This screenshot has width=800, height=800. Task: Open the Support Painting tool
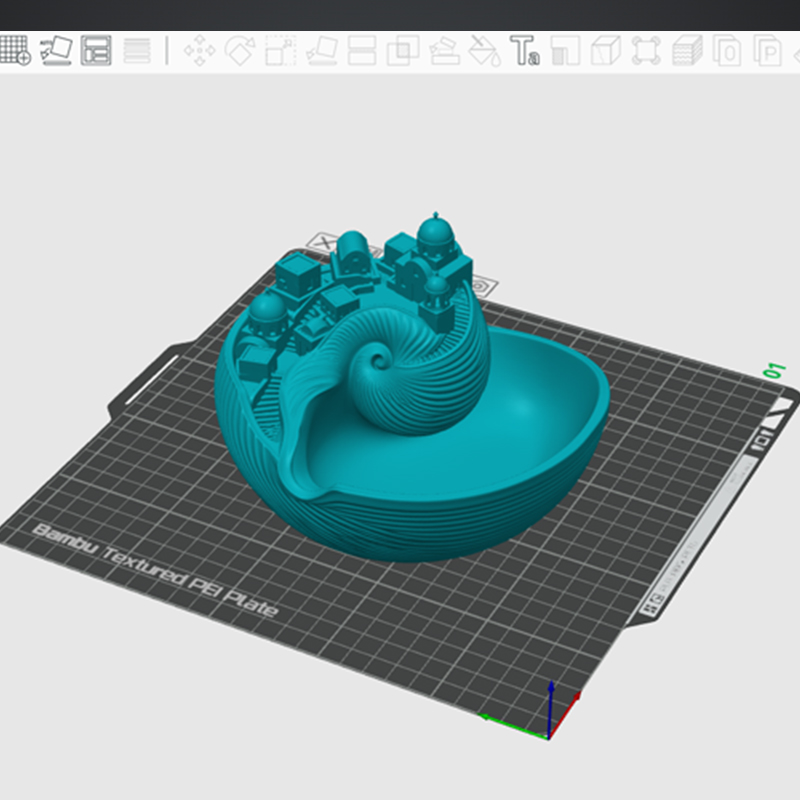pos(443,50)
